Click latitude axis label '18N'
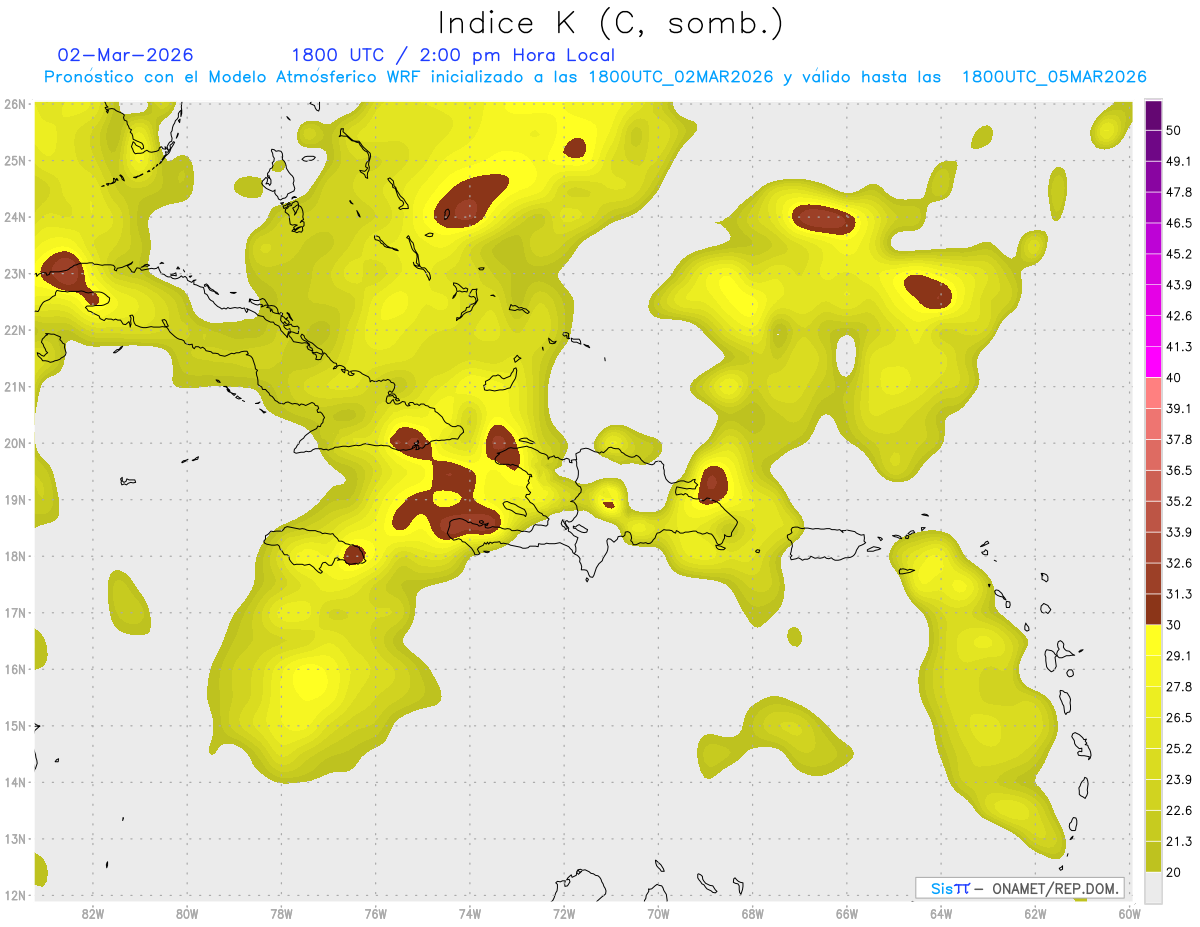Screen dimensions: 1200x927 [15, 556]
